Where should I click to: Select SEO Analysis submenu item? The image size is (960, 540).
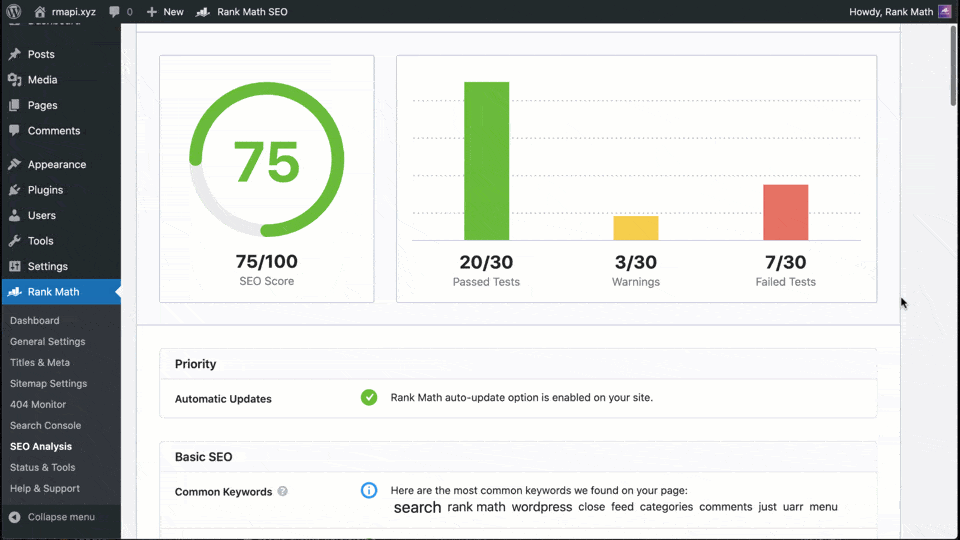[x=41, y=446]
